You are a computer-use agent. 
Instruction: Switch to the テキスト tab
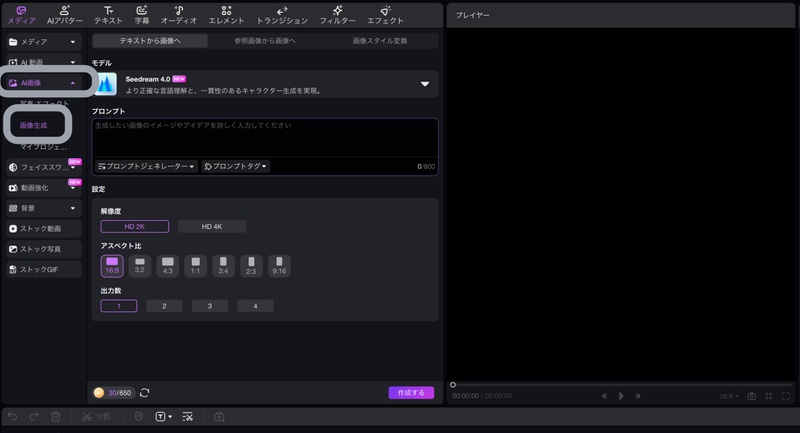108,15
